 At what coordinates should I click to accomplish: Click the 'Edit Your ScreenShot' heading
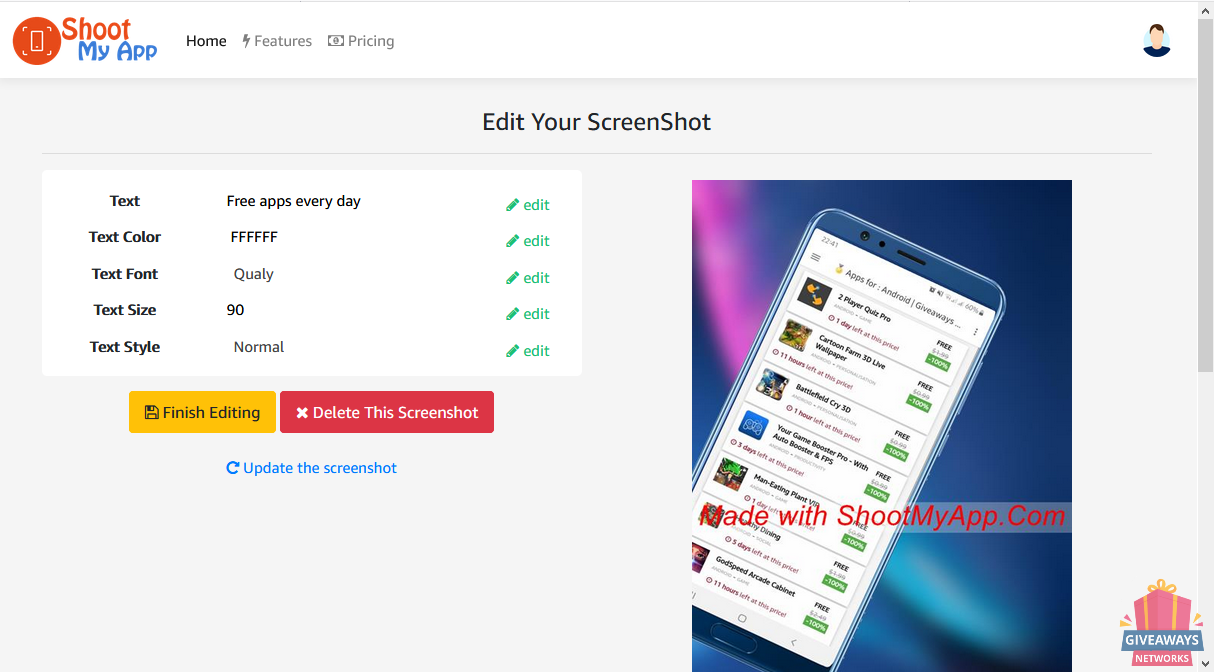click(597, 122)
